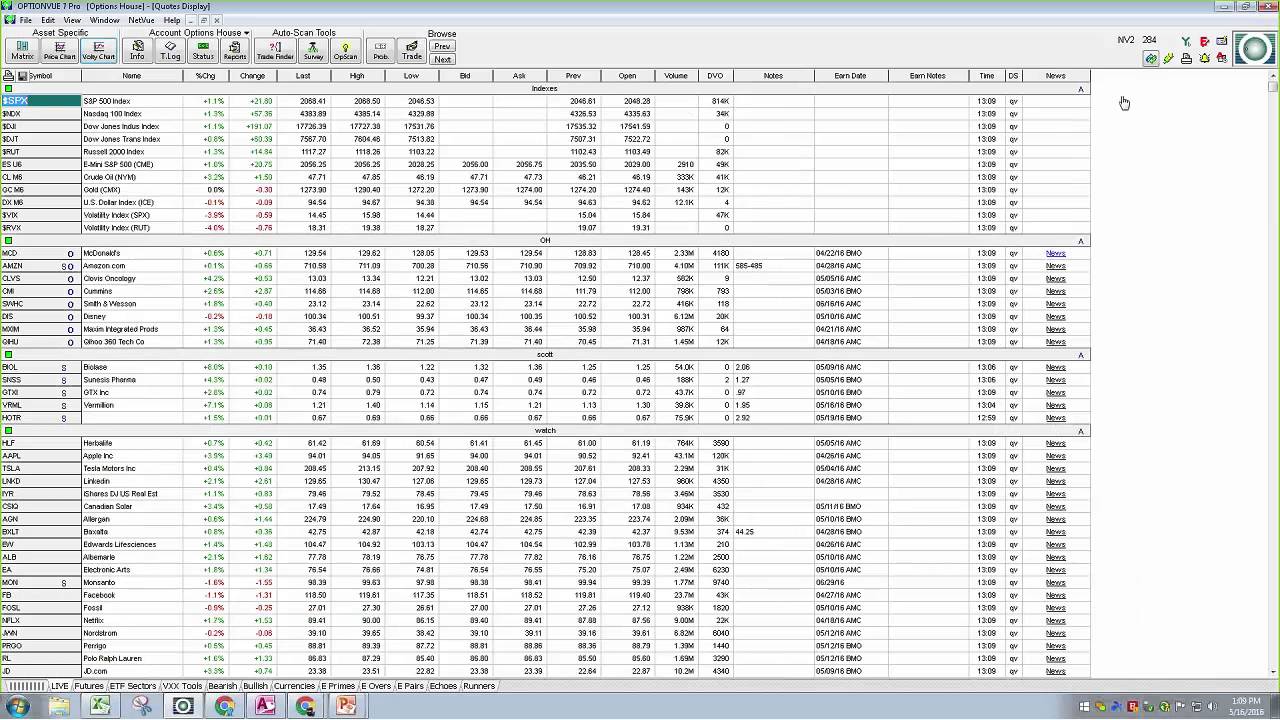Collapse the Indexes group using its A marker
Screen dimensions: 1280x720
pyautogui.click(x=1080, y=90)
